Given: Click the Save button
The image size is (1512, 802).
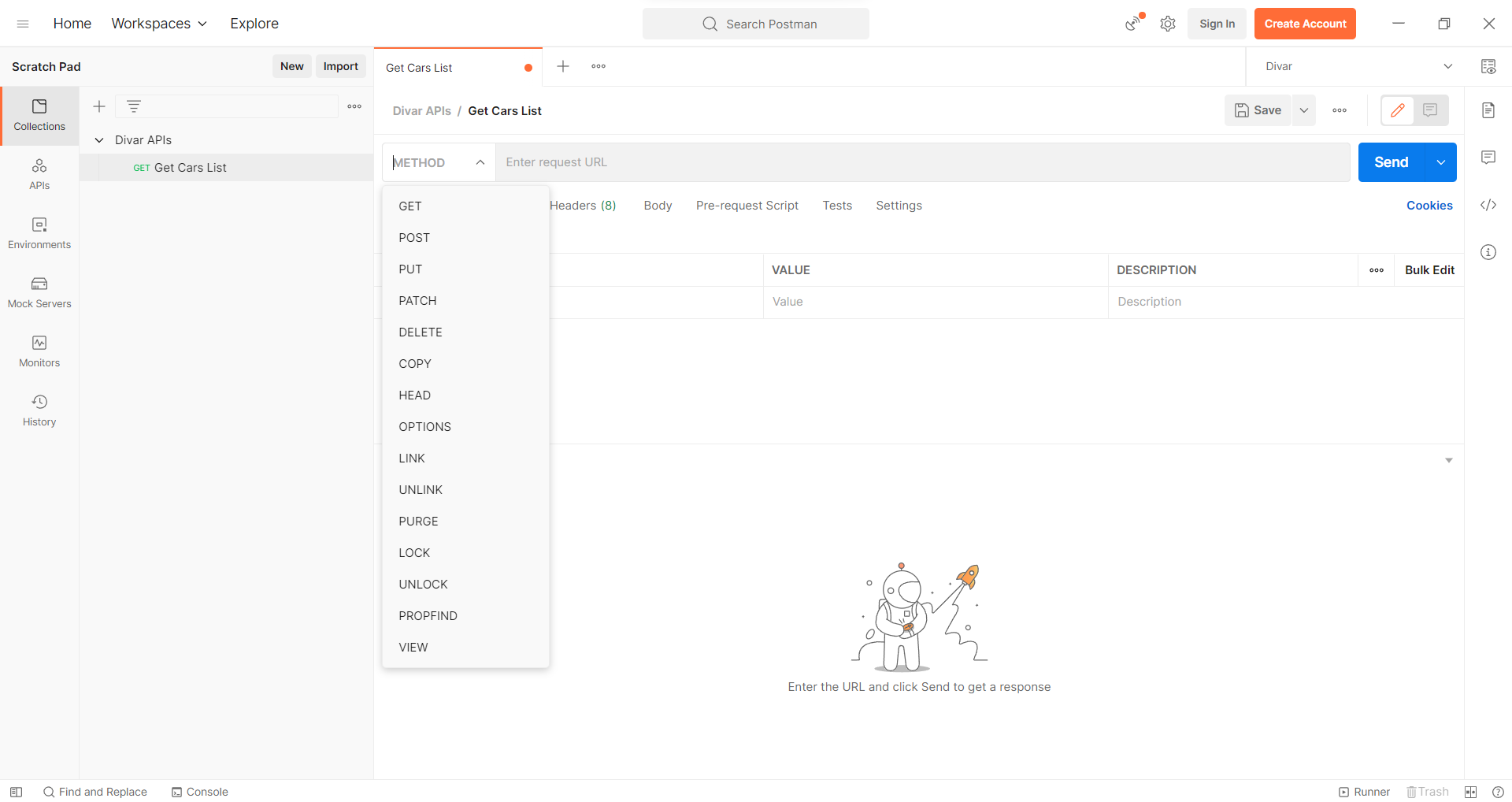Looking at the screenshot, I should [1258, 110].
